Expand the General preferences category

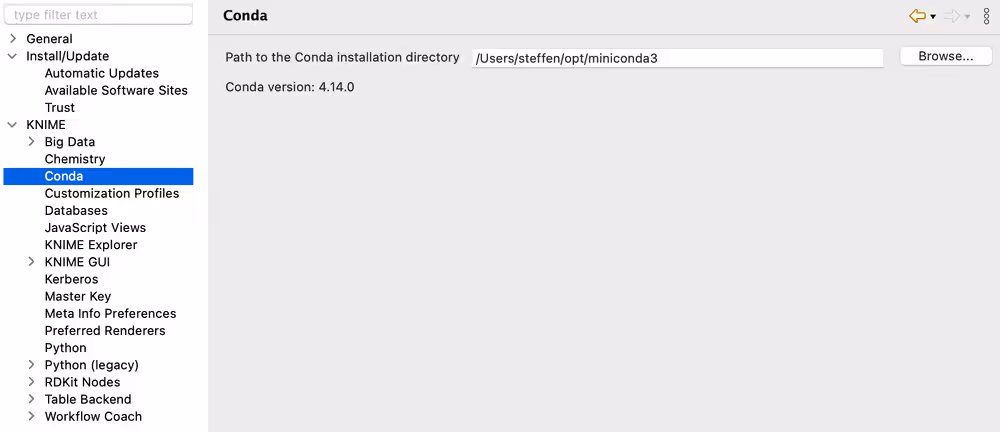[13, 39]
